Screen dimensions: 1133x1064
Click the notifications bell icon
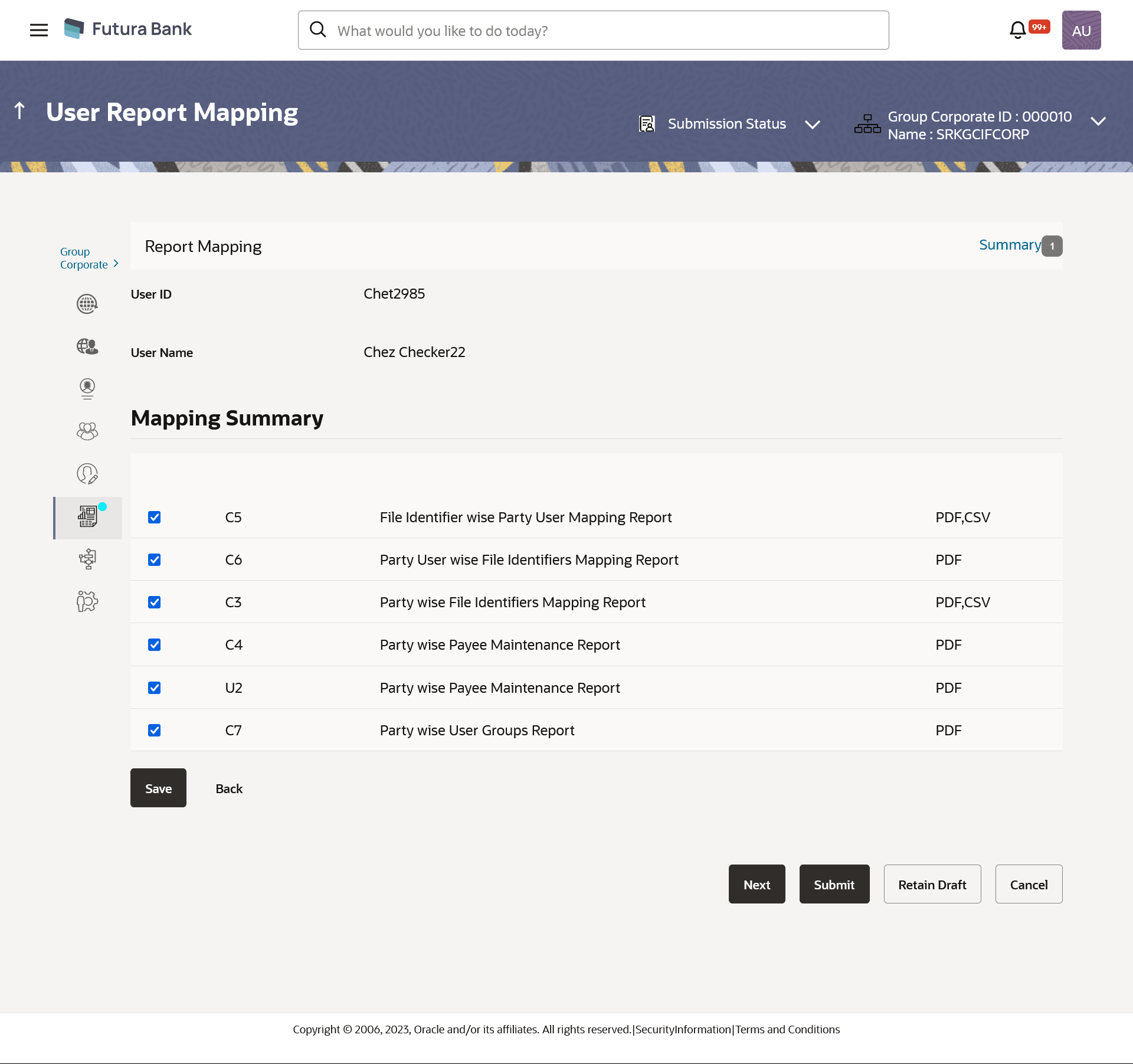click(x=1017, y=30)
